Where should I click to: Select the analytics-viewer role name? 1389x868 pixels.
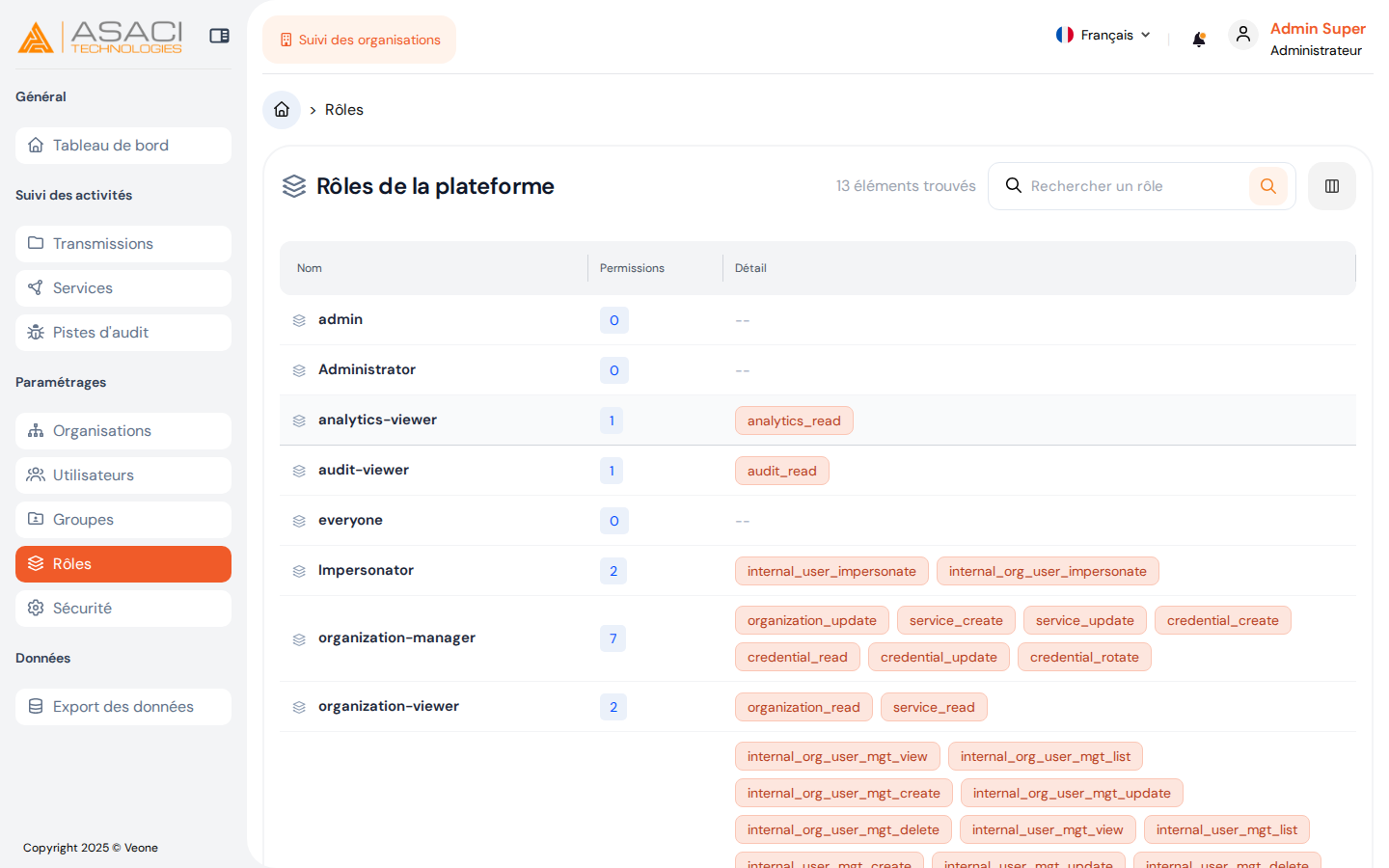(x=377, y=420)
